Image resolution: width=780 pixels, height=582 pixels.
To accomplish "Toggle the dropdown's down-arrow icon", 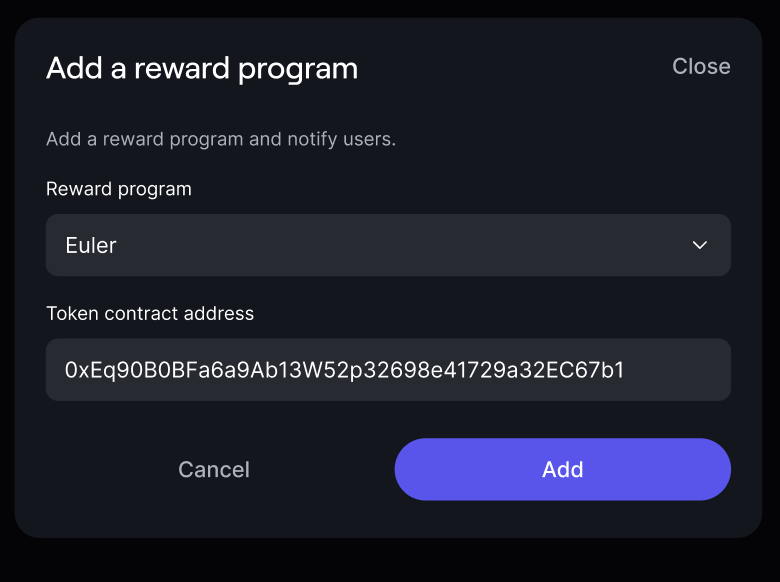I will click(700, 245).
